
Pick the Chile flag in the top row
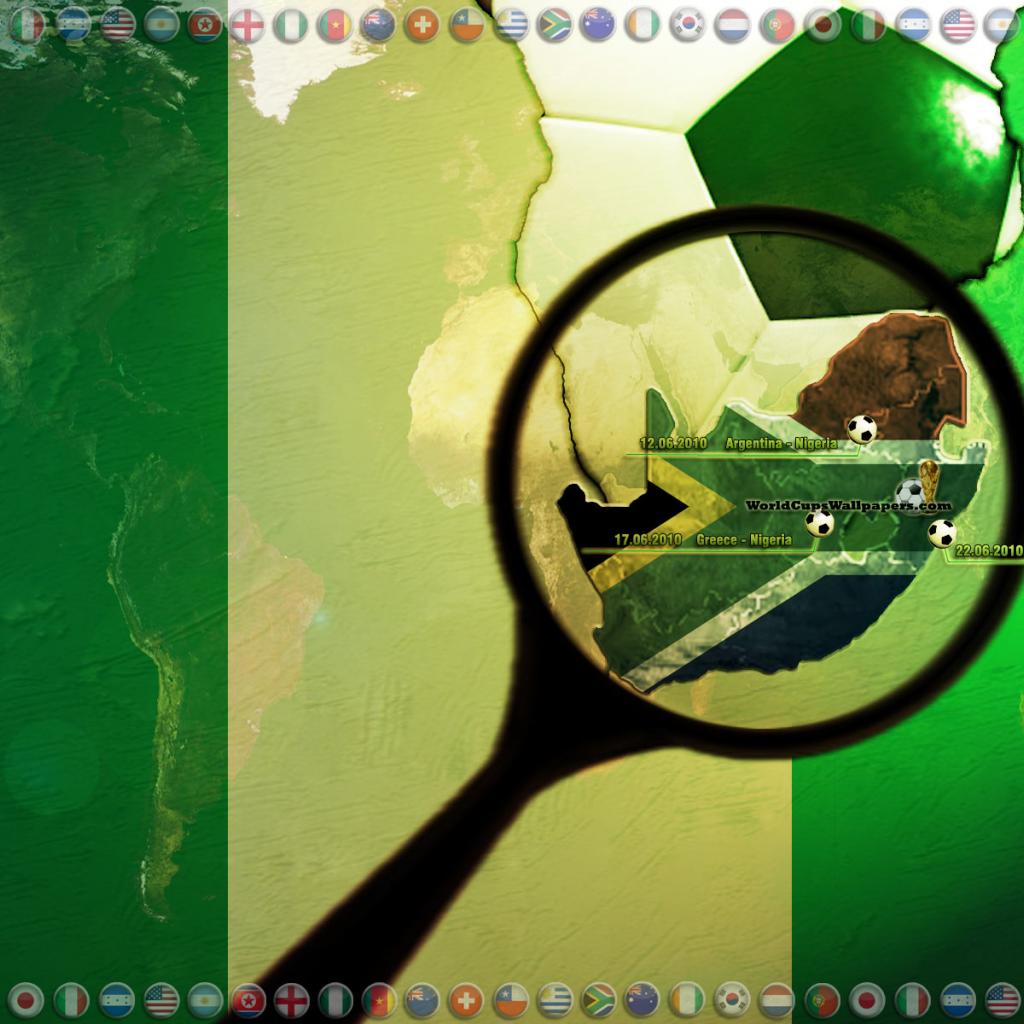(466, 24)
